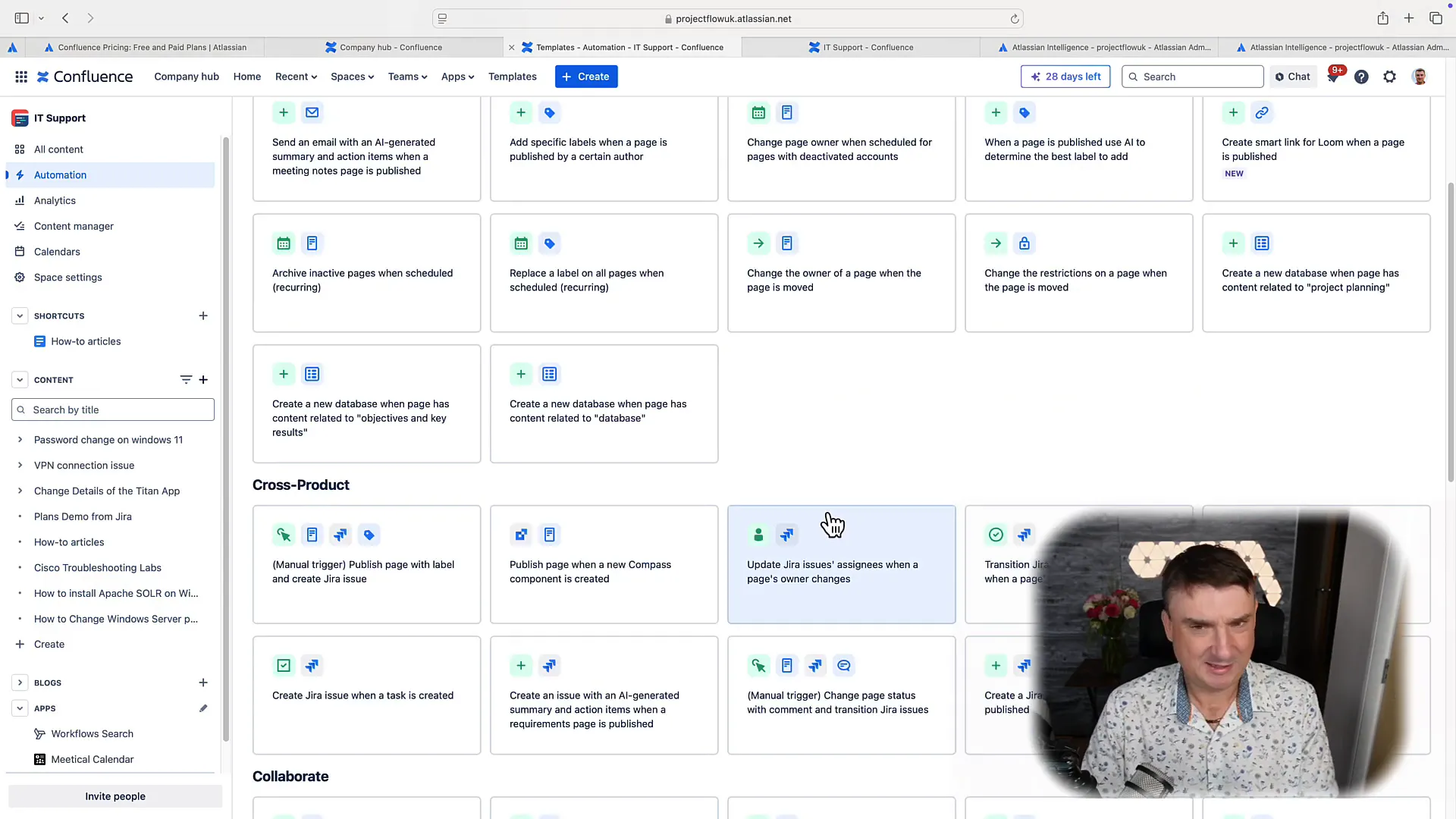Expand the BLOGS section
The width and height of the screenshot is (1456, 819).
(20, 683)
